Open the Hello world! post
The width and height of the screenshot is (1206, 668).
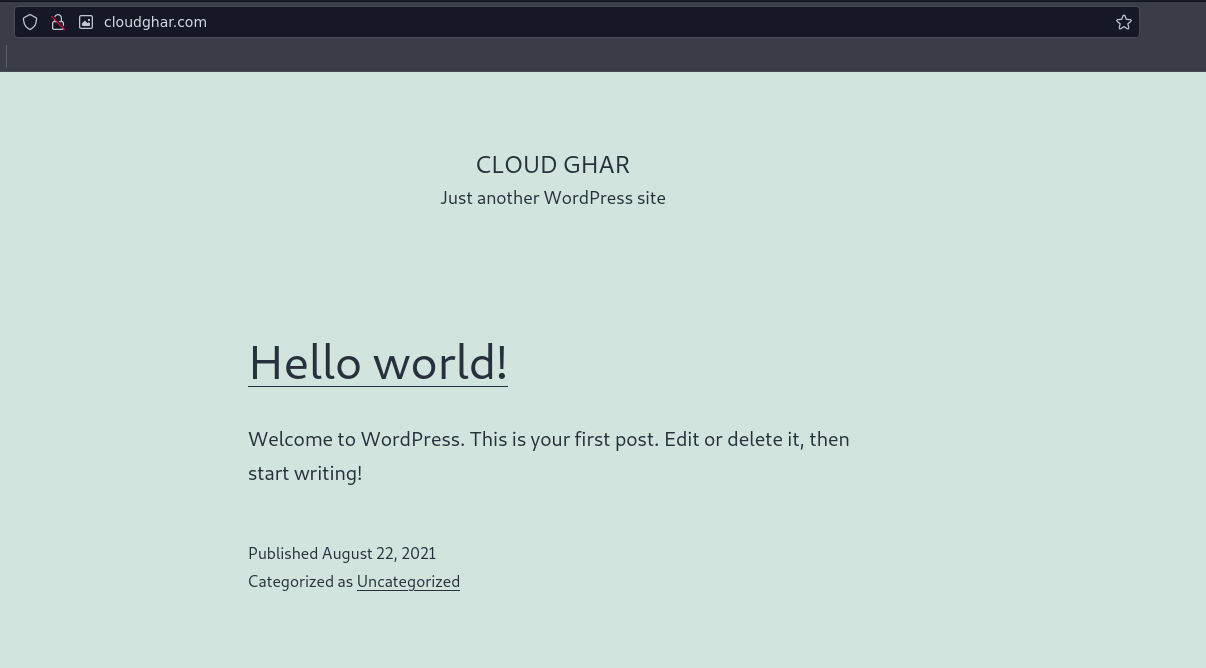click(378, 362)
